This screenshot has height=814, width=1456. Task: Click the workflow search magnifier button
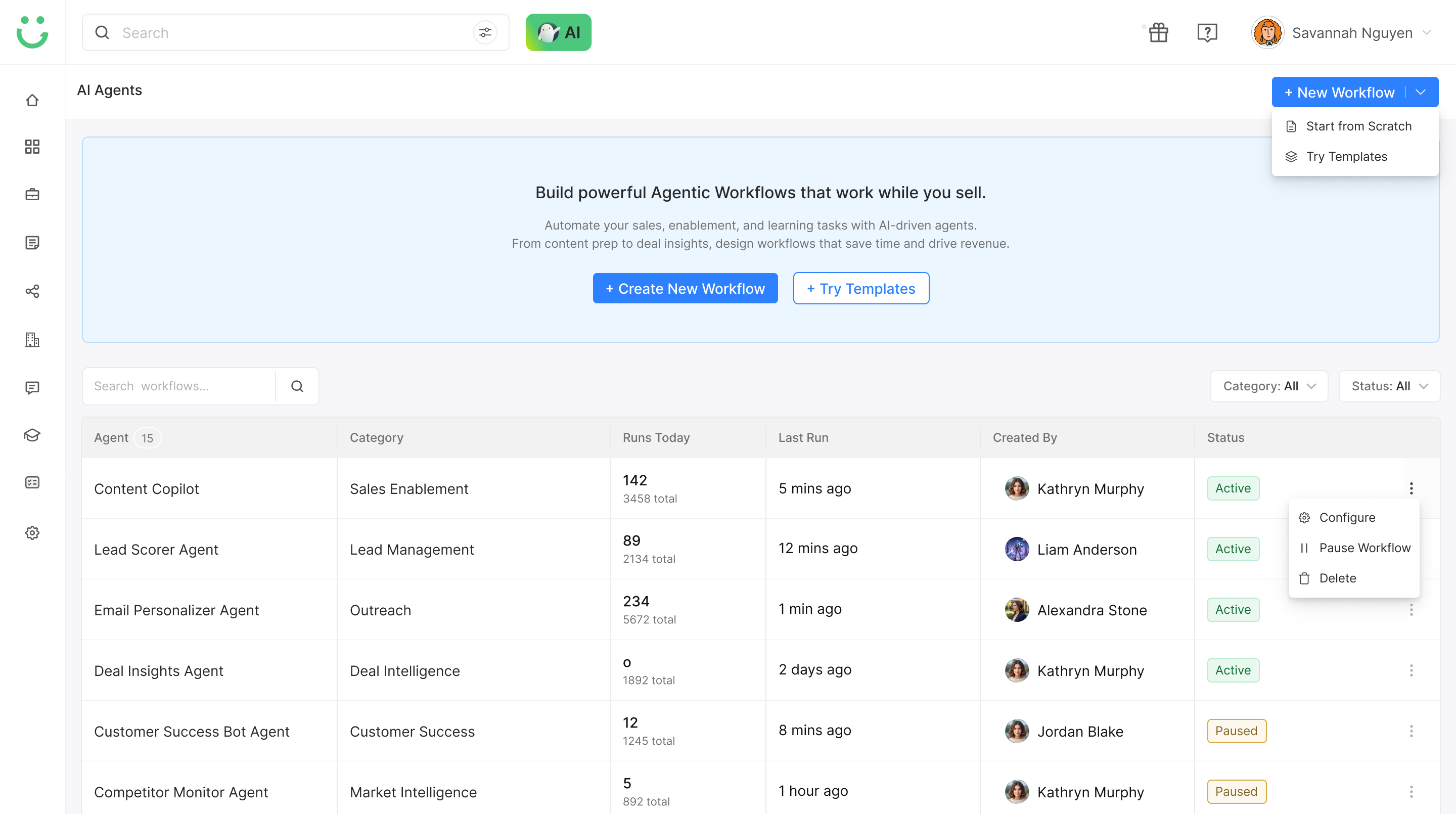tap(297, 386)
